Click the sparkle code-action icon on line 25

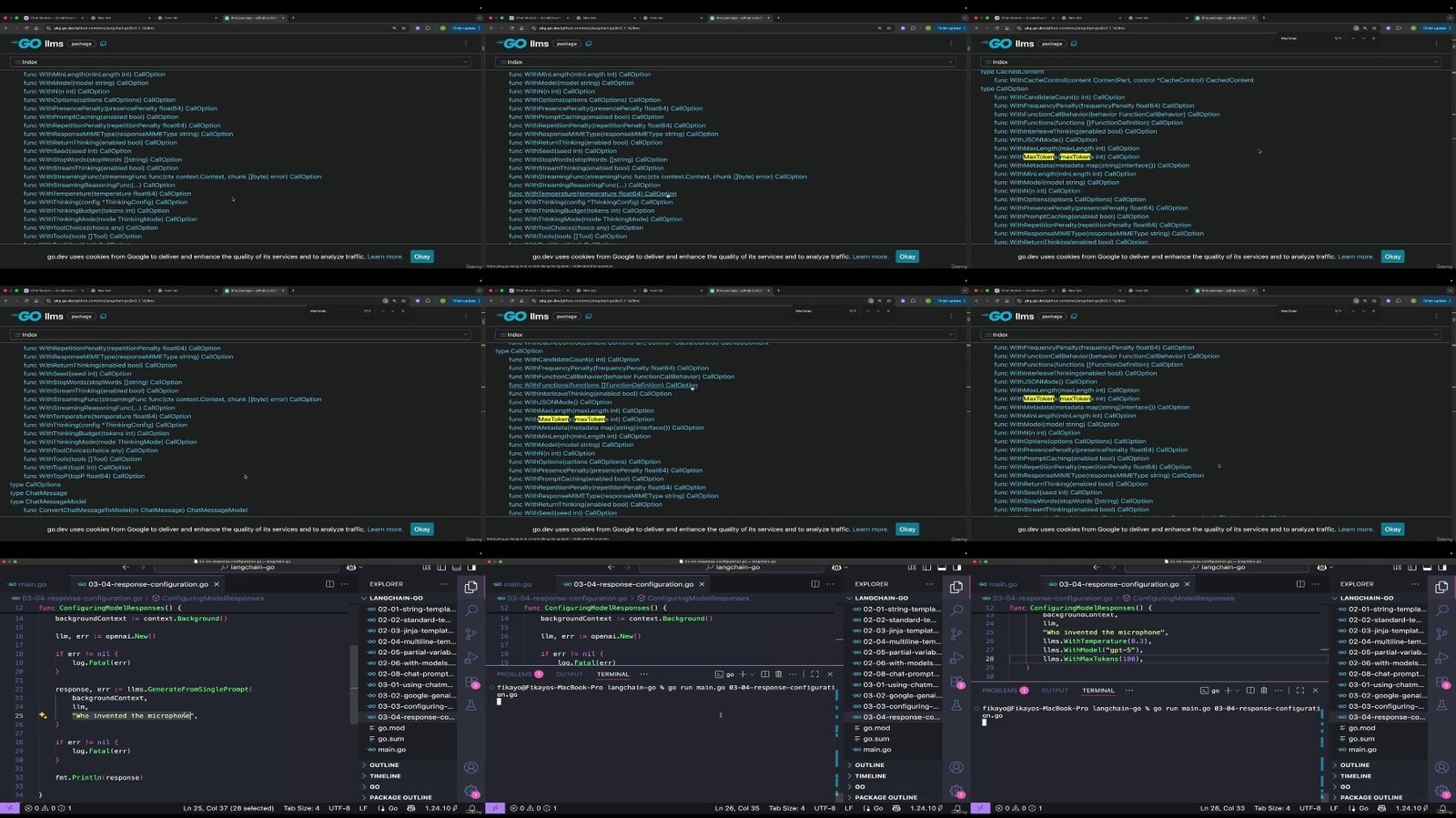(x=43, y=715)
